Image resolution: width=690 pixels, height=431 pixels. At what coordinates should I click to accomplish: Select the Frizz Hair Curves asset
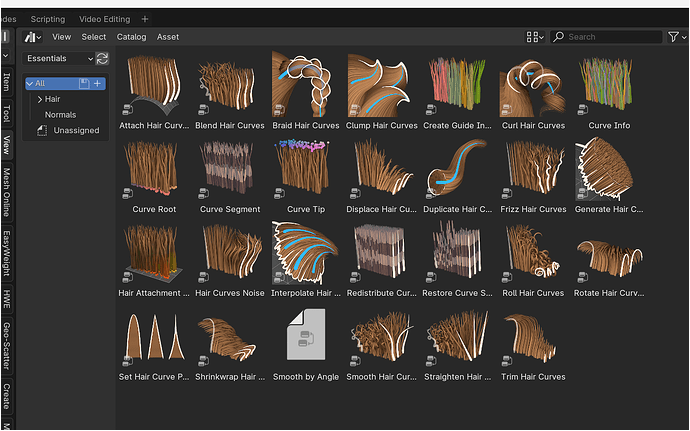pyautogui.click(x=533, y=175)
